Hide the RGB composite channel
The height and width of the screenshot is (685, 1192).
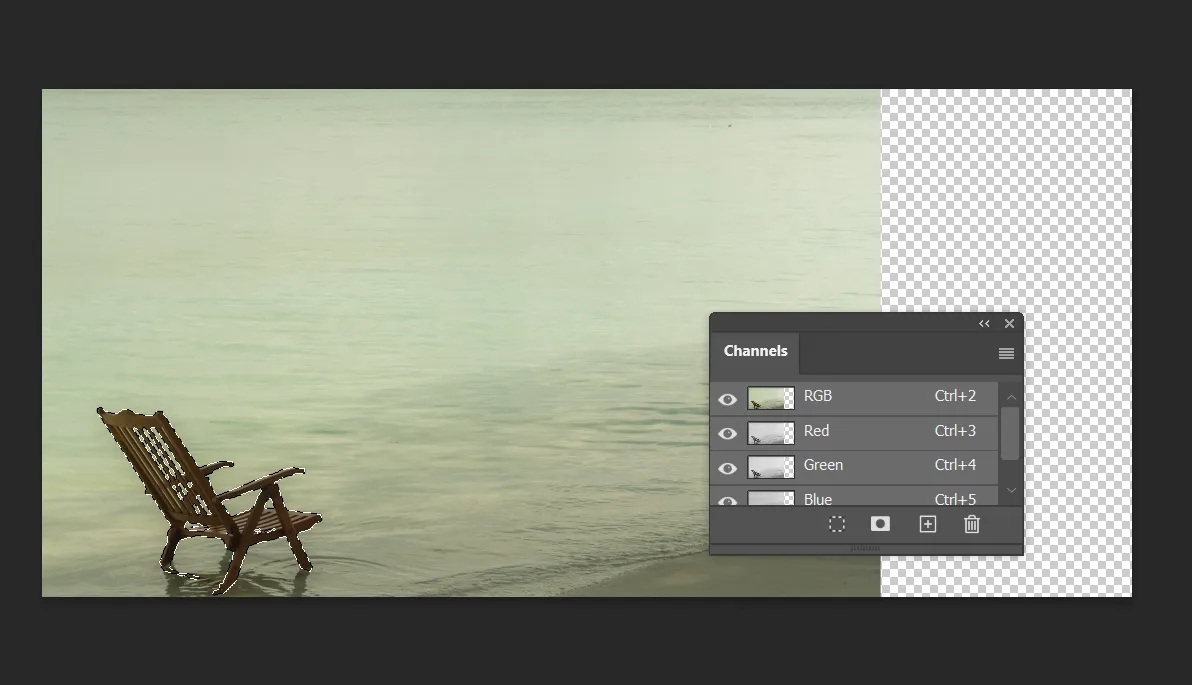[x=727, y=399]
